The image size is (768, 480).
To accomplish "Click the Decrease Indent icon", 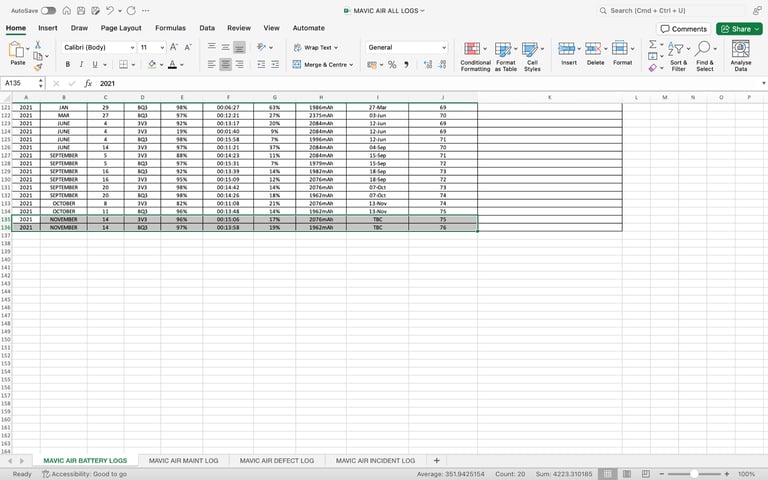I will (261, 64).
